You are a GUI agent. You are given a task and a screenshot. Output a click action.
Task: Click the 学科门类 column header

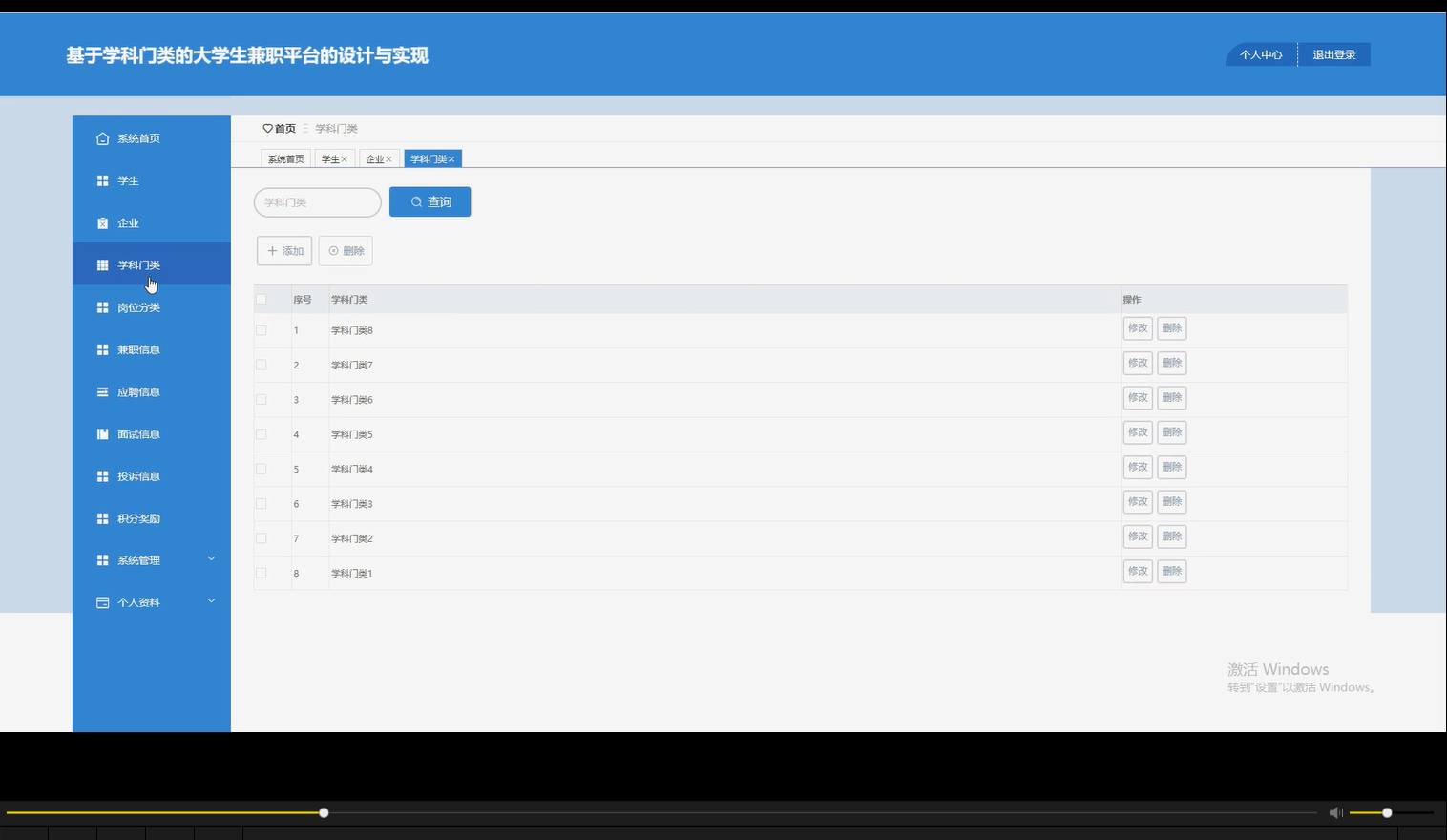(349, 300)
